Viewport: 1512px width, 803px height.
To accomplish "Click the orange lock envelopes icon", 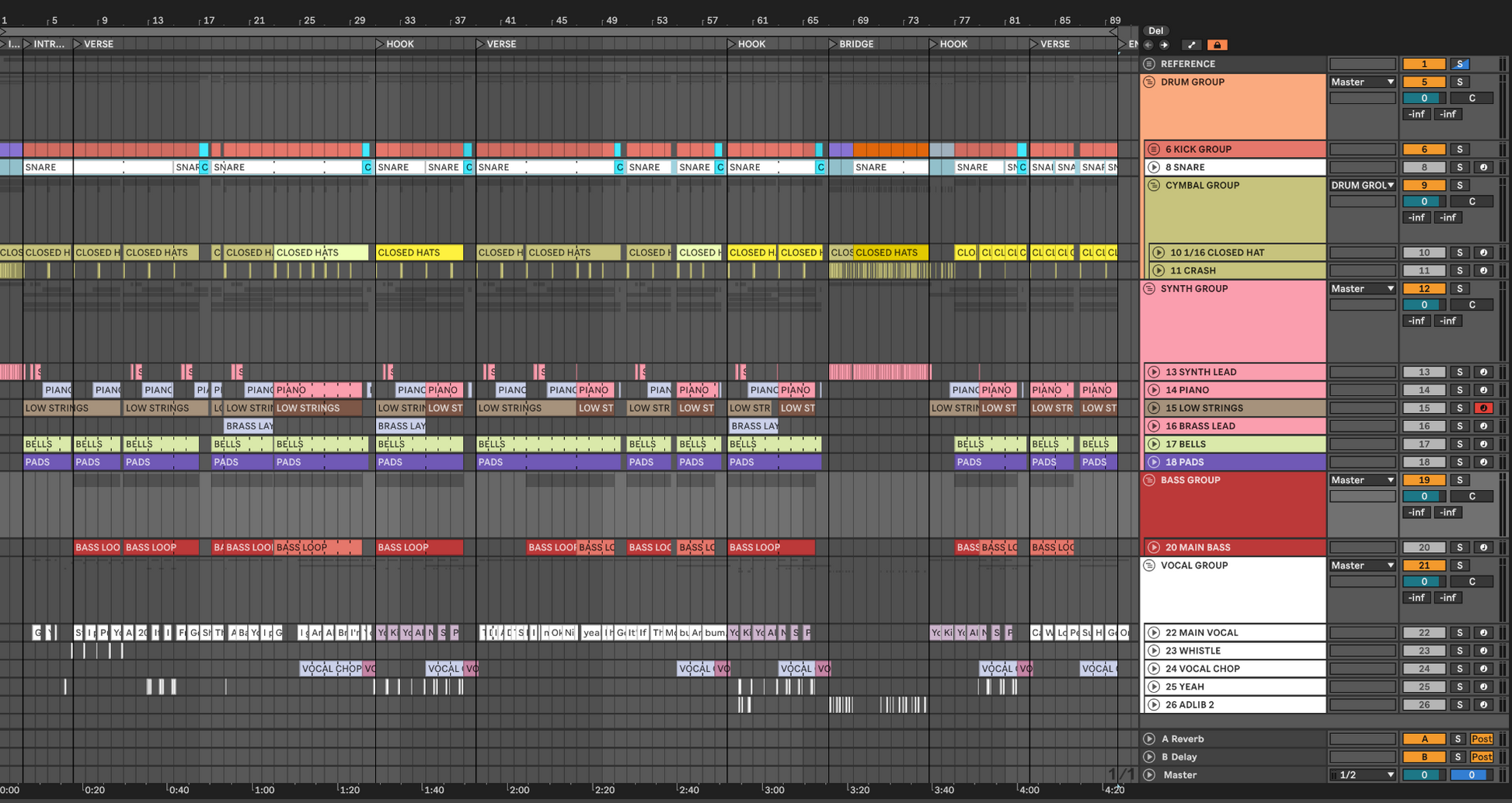I will point(1217,45).
